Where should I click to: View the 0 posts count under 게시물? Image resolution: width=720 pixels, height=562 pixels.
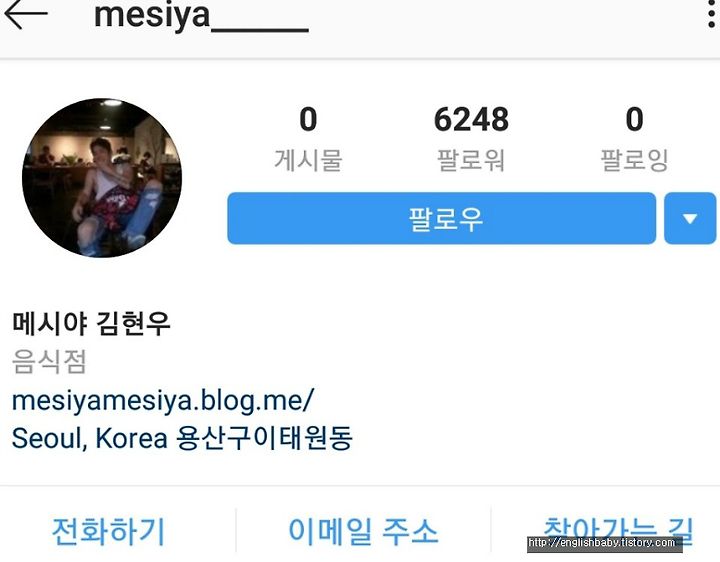click(x=308, y=119)
